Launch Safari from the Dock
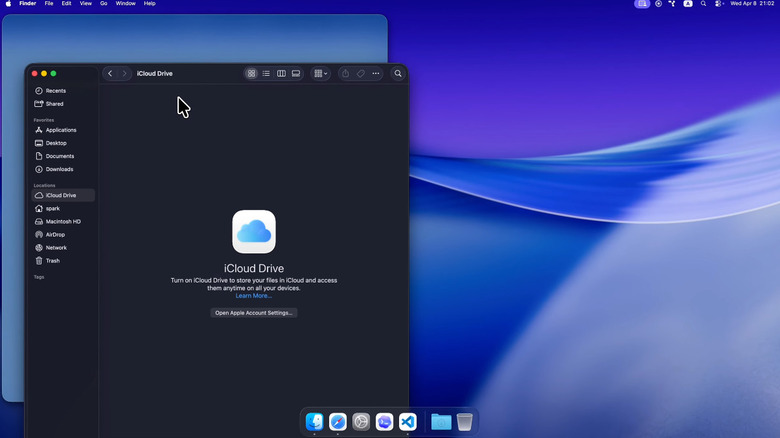 (338, 422)
